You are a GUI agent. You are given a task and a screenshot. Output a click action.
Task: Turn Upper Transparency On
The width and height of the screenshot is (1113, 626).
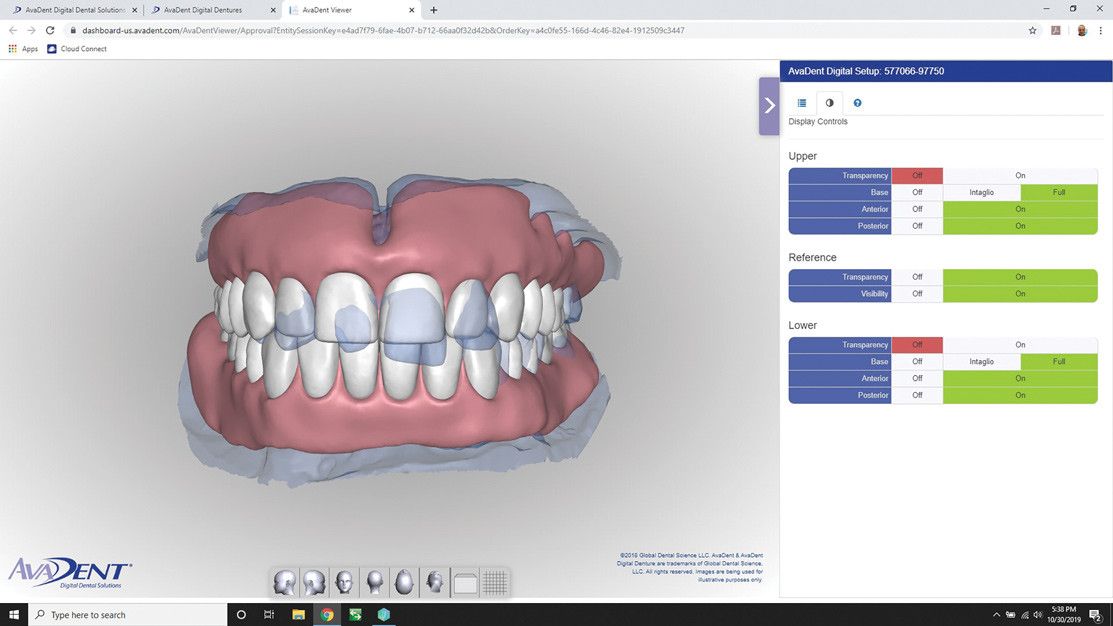click(x=1020, y=176)
